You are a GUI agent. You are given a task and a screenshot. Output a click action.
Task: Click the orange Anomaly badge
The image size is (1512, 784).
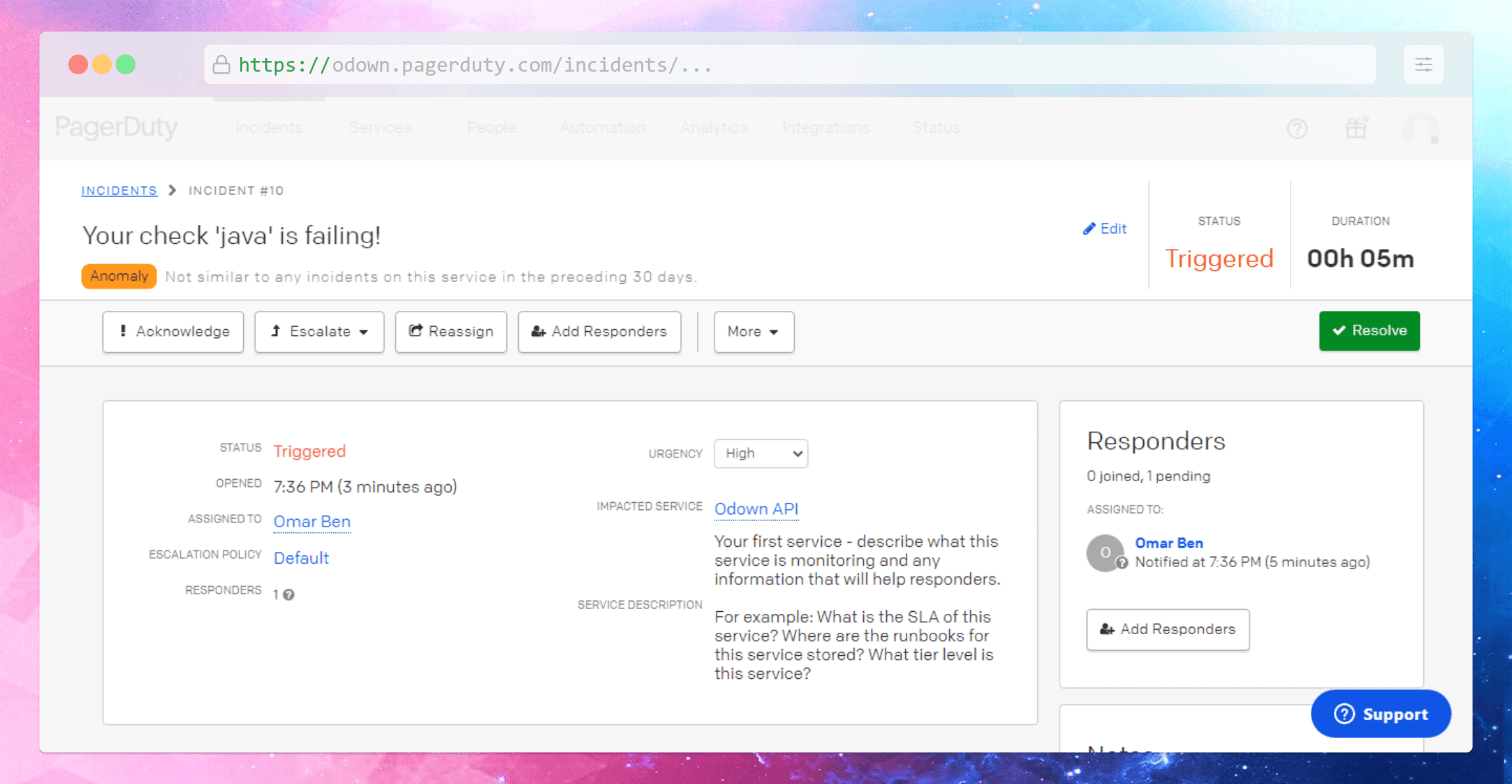tap(119, 276)
